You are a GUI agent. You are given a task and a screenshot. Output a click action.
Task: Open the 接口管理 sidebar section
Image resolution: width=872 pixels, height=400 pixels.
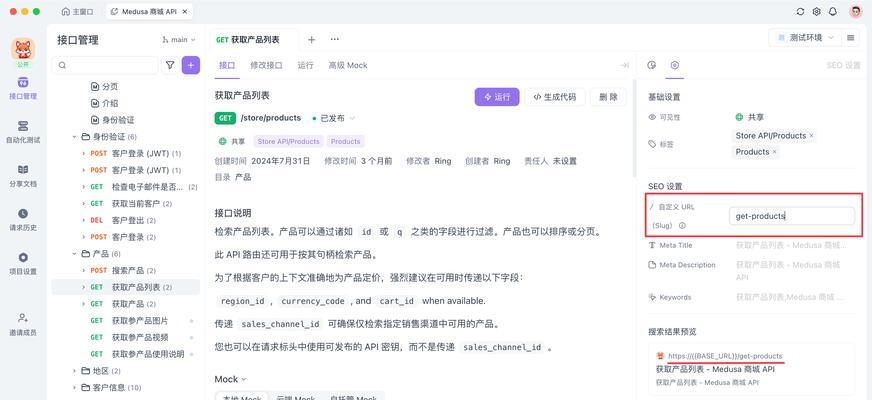point(23,88)
